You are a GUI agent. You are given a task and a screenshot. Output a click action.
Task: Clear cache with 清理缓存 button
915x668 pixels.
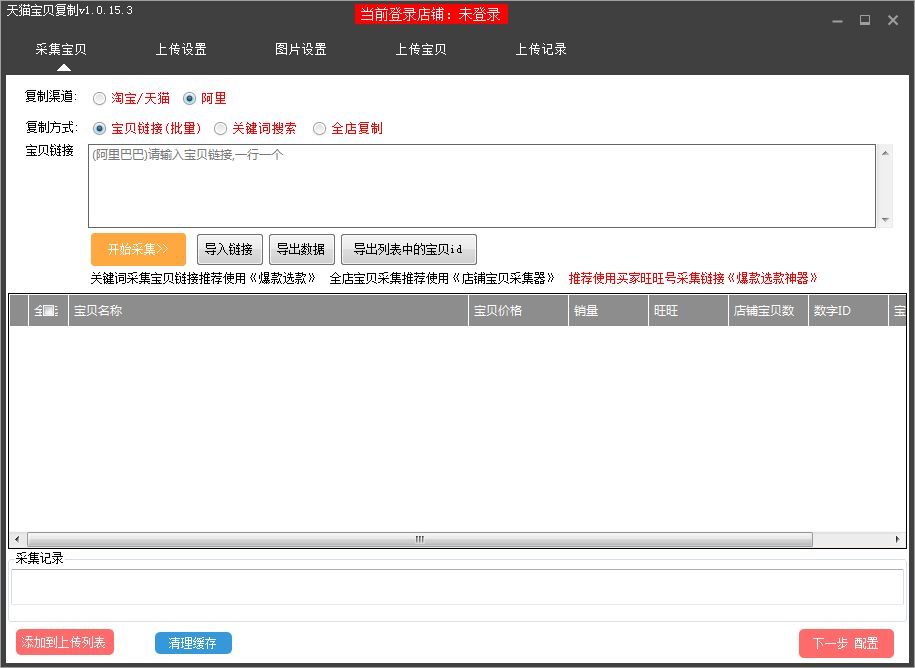(193, 643)
